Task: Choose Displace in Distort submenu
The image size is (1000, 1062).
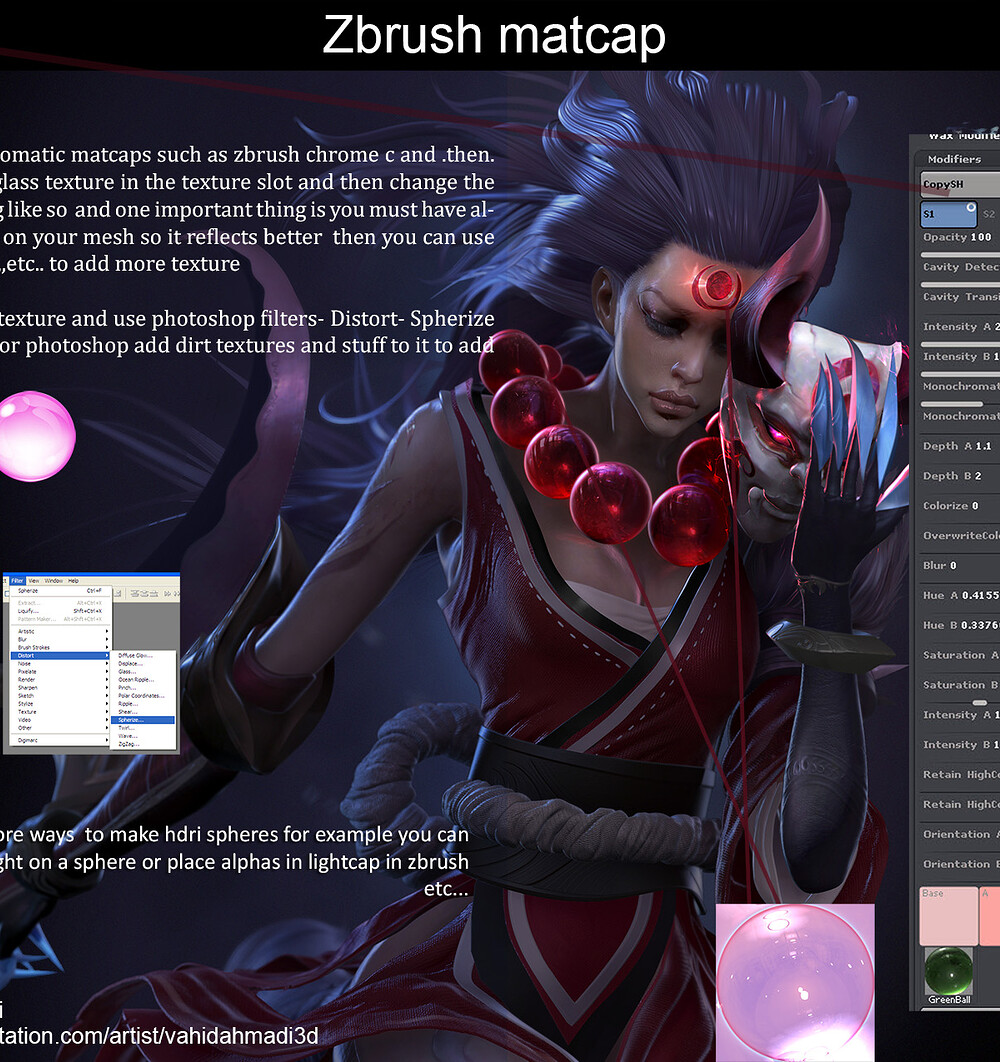Action: click(145, 664)
